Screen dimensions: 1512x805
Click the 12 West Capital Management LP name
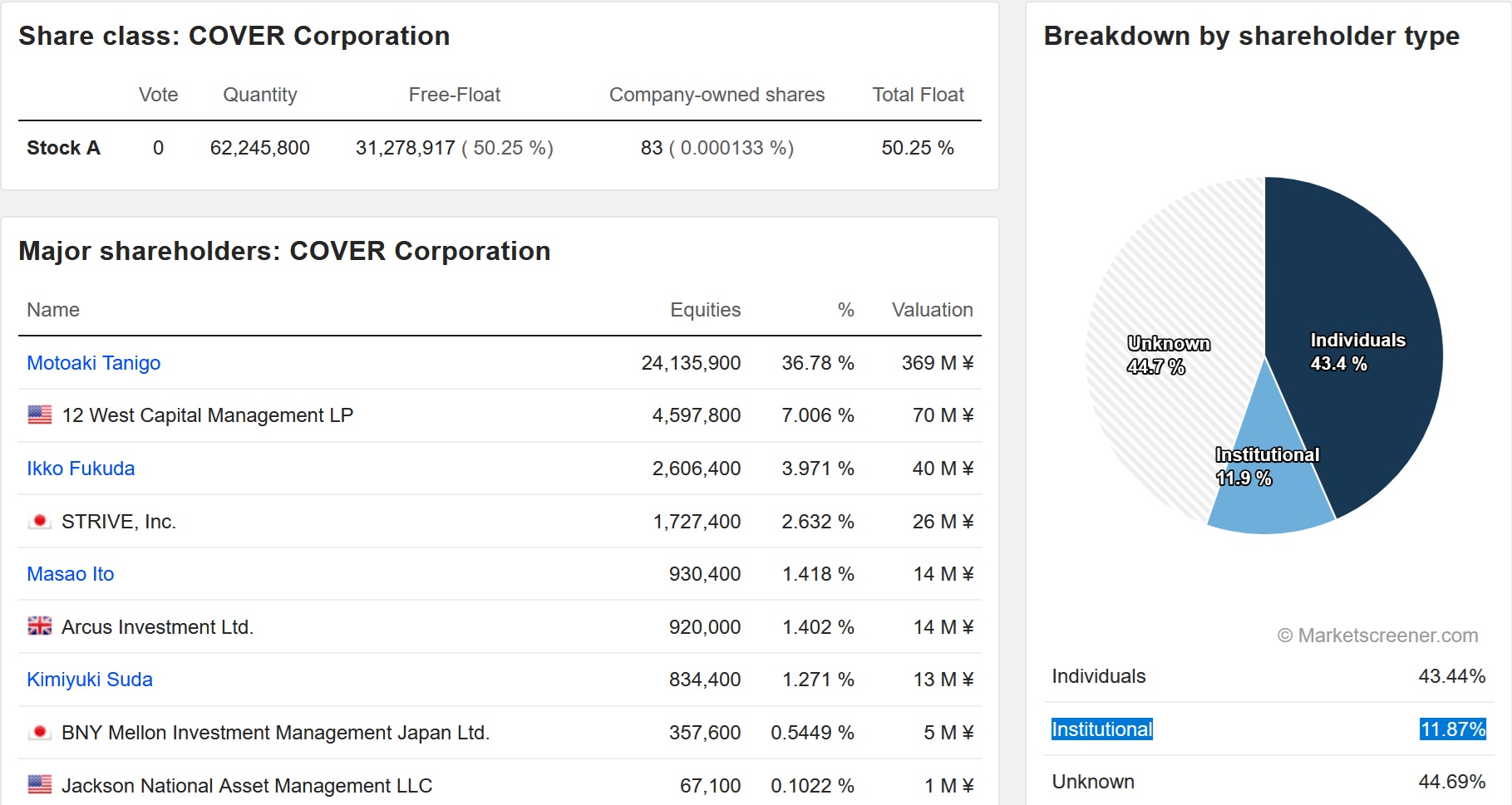pyautogui.click(x=208, y=415)
